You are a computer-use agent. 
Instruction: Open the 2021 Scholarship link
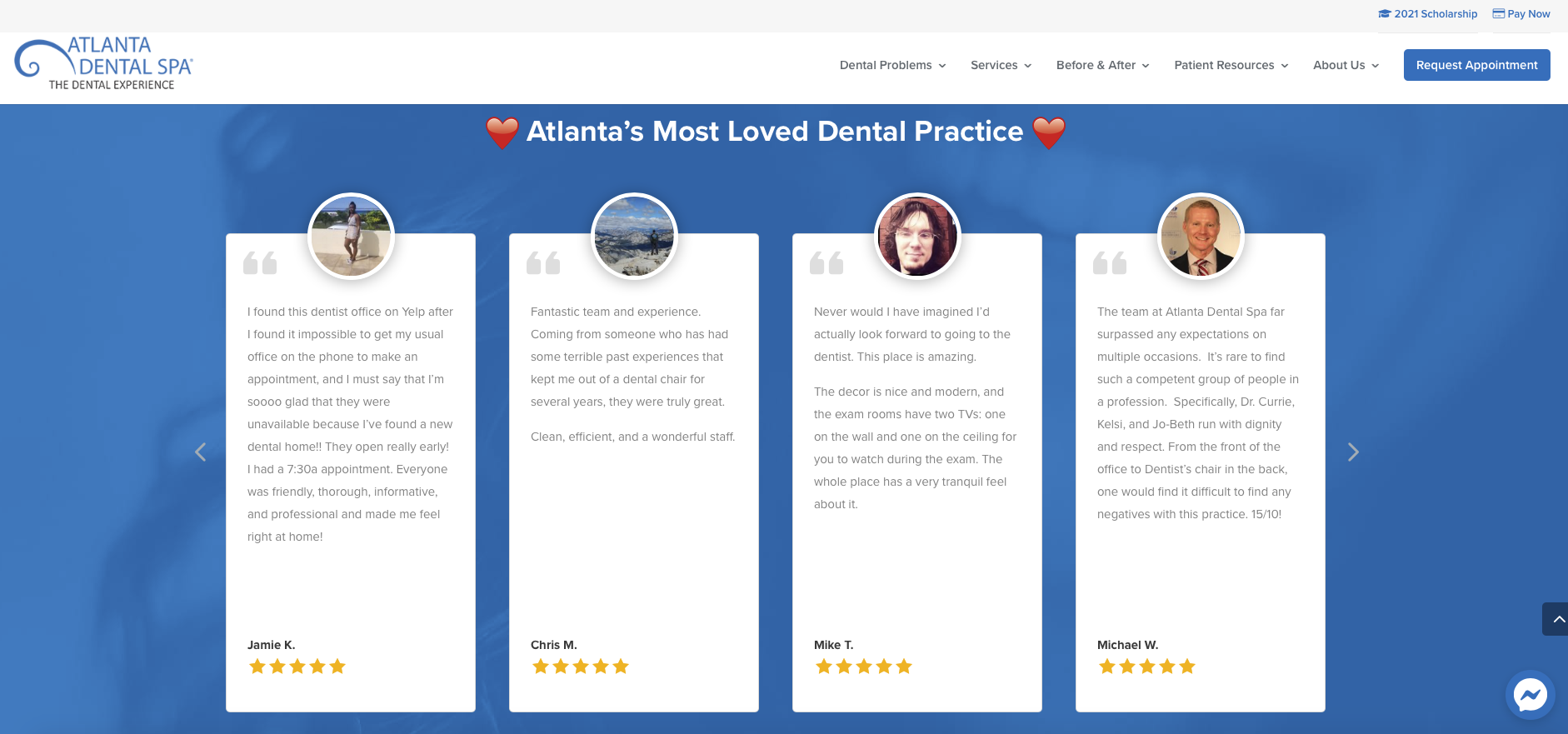1428,14
